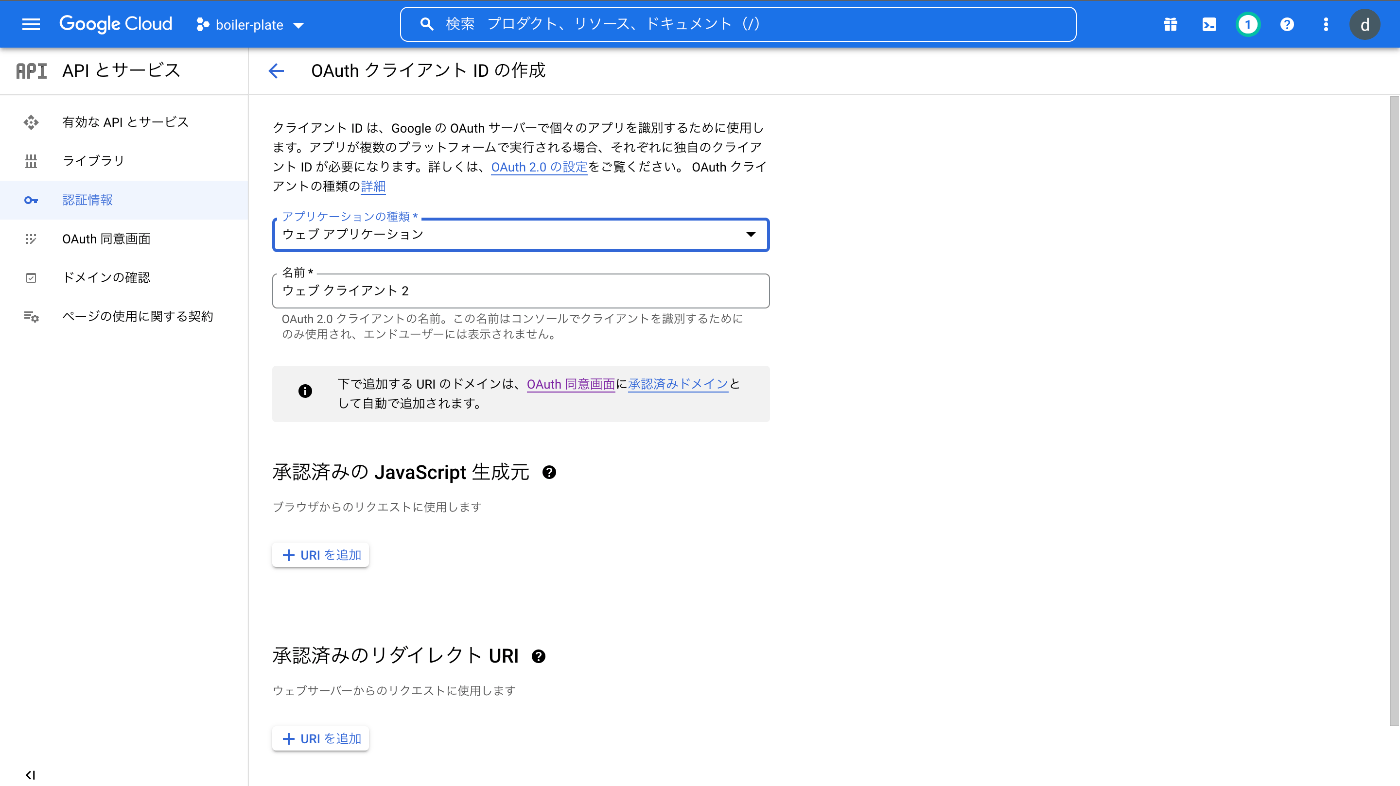Open the notifications icon showing 1
Screen dimensions: 1400x786
click(x=1247, y=24)
